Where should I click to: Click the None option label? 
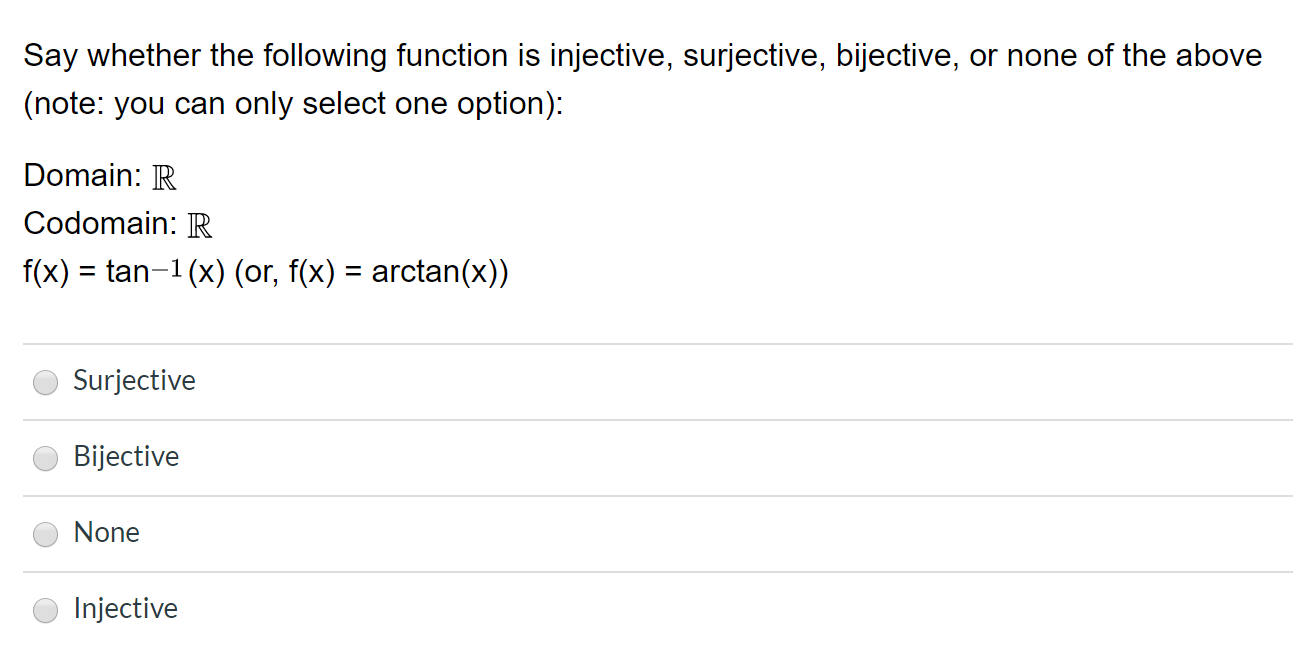click(107, 533)
